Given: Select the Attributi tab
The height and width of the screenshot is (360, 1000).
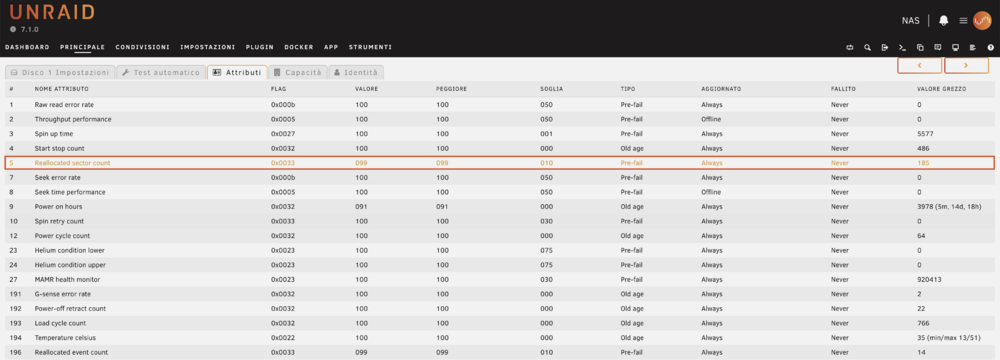Looking at the screenshot, I should click(237, 73).
